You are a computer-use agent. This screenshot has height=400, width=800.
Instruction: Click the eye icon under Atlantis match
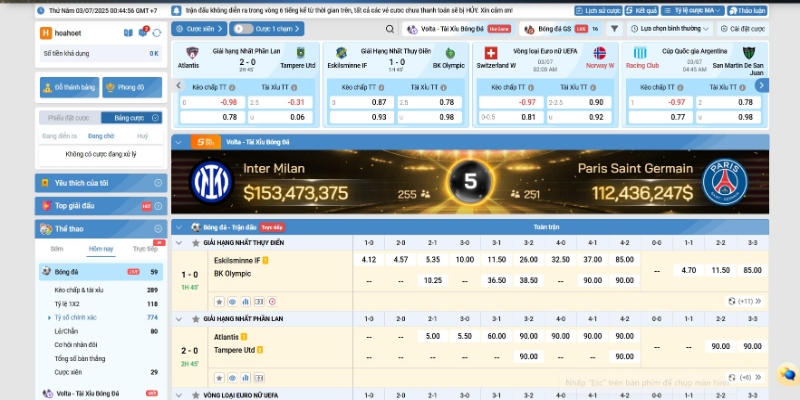point(231,376)
